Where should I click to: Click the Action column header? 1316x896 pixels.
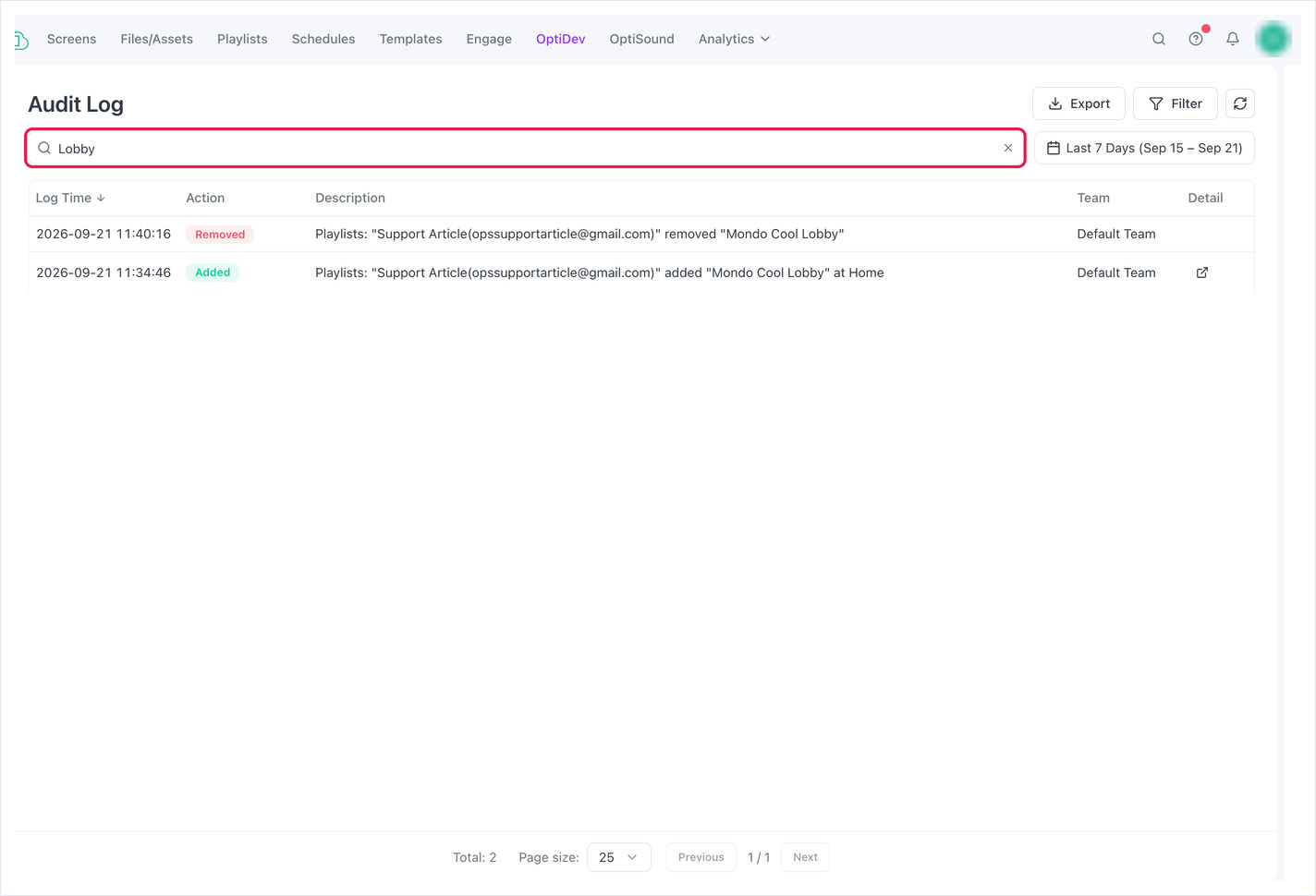[205, 198]
